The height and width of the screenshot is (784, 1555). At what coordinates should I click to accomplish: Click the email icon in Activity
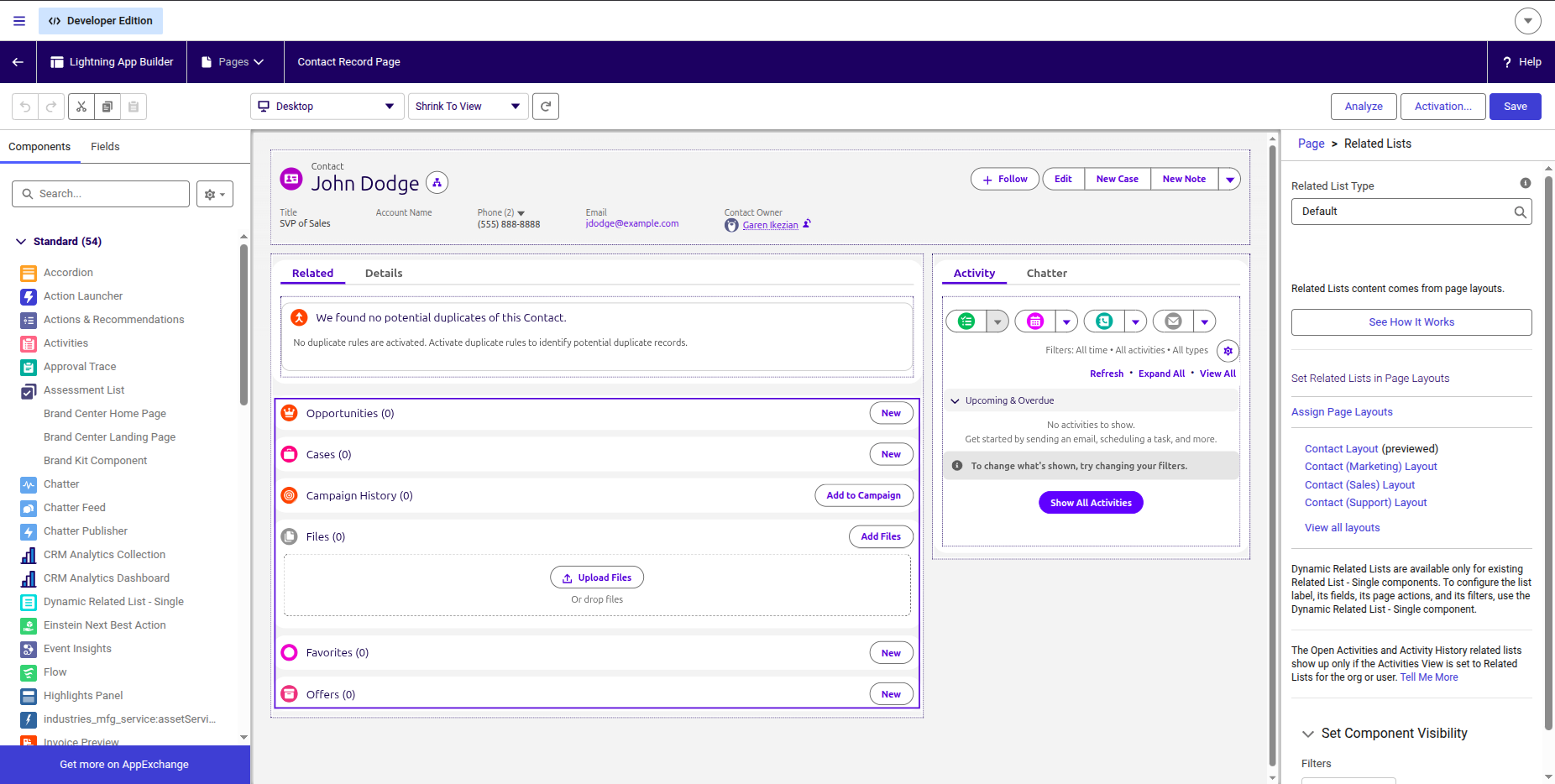1173,321
